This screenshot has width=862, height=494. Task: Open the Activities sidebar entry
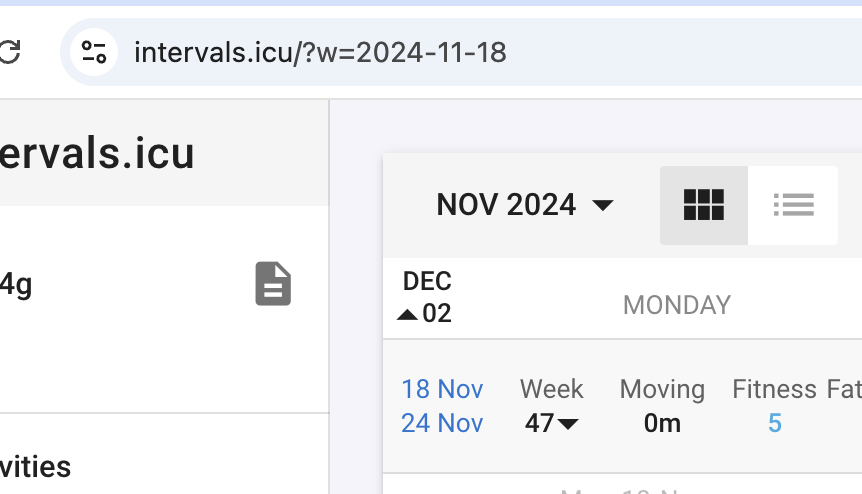coord(35,467)
